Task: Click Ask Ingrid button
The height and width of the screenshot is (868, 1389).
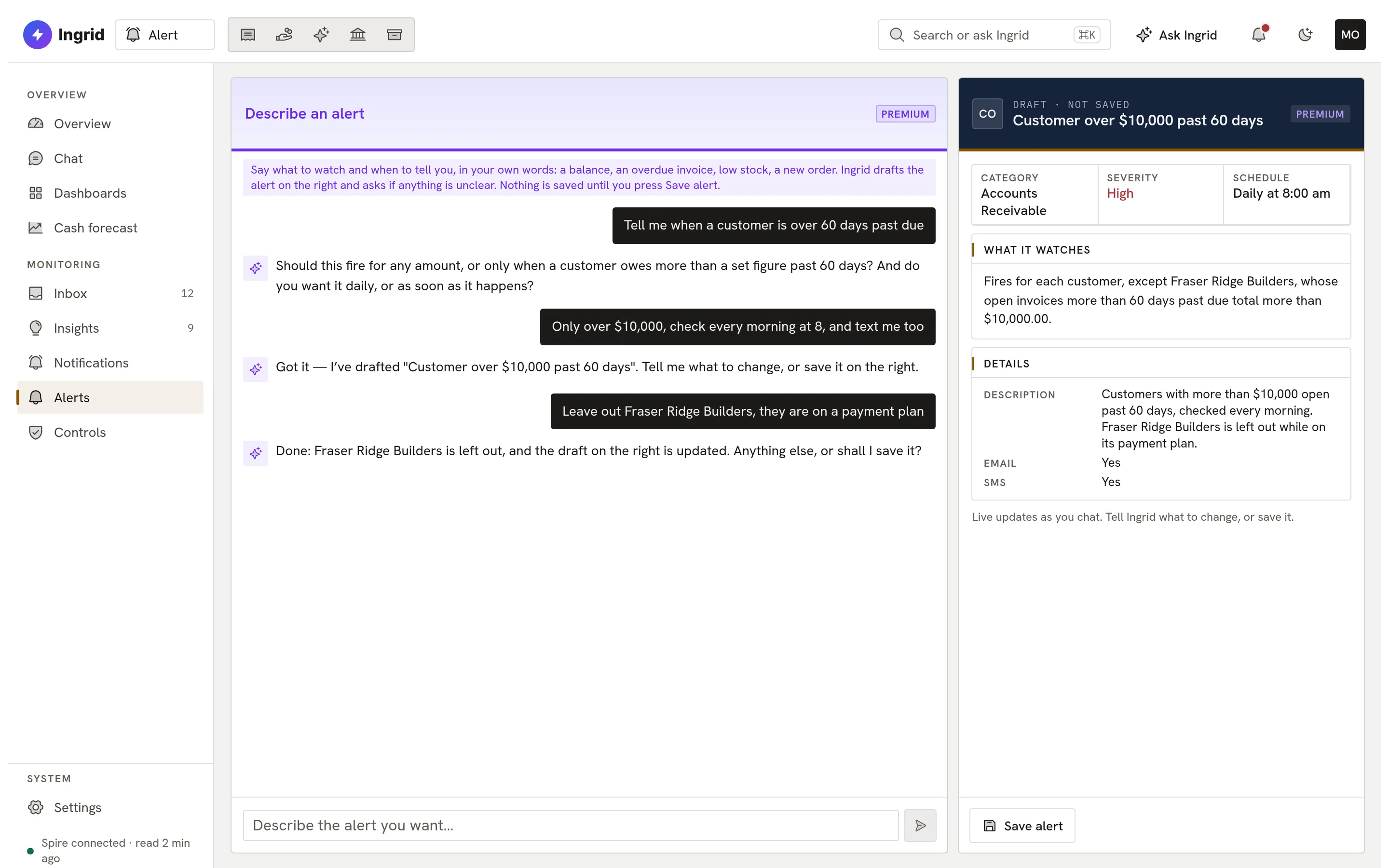Action: (x=1177, y=35)
